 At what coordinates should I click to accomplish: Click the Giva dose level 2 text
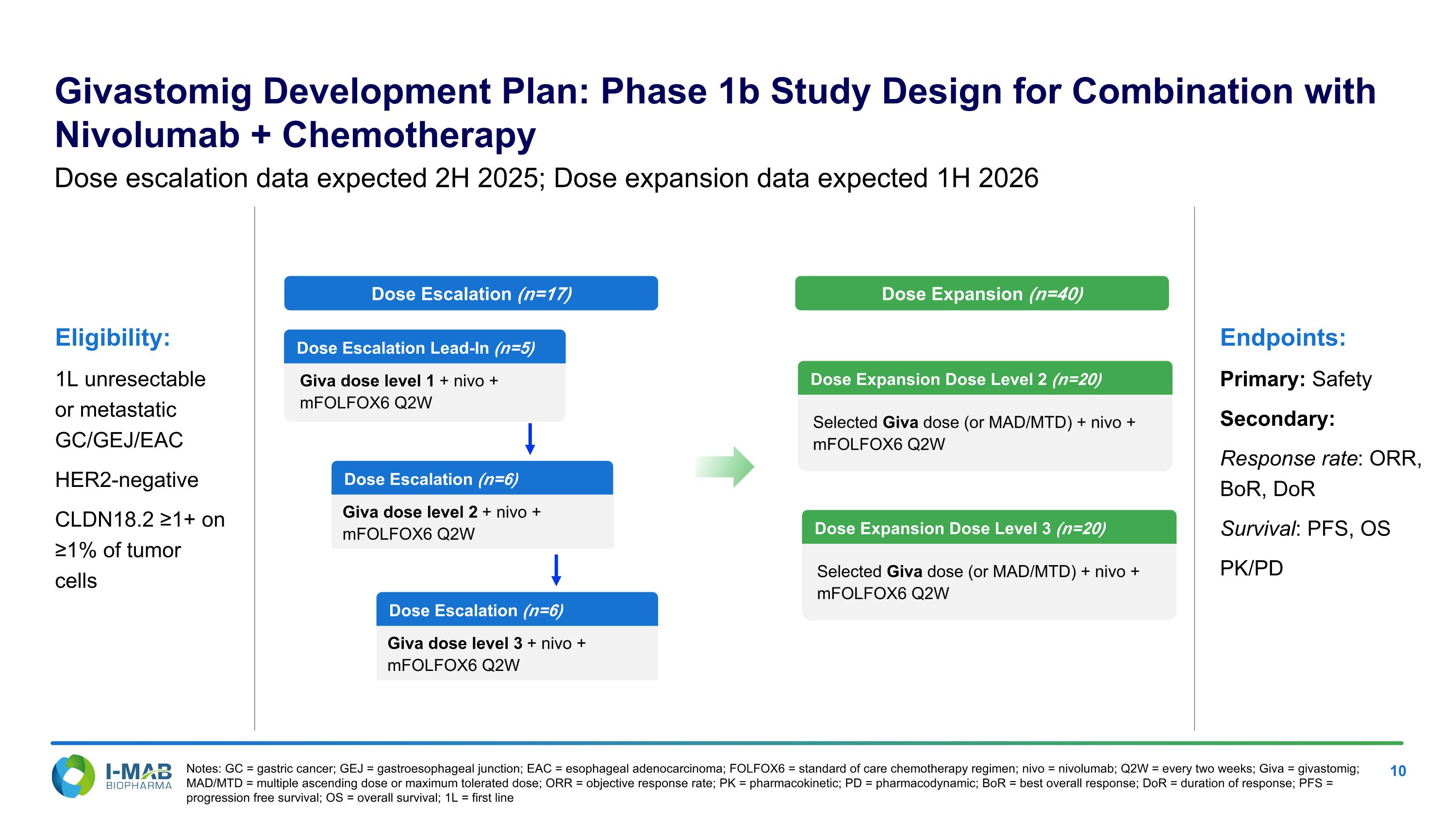pyautogui.click(x=442, y=523)
